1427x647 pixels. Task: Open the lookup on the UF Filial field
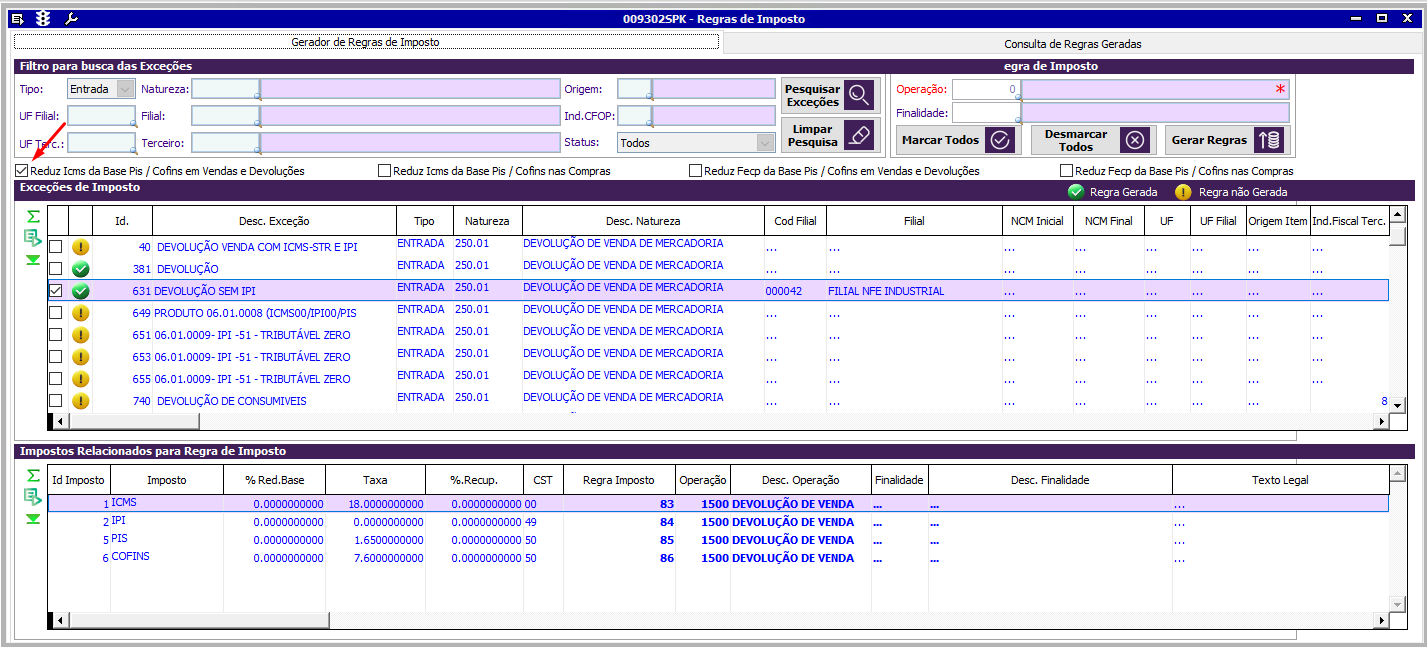click(131, 122)
